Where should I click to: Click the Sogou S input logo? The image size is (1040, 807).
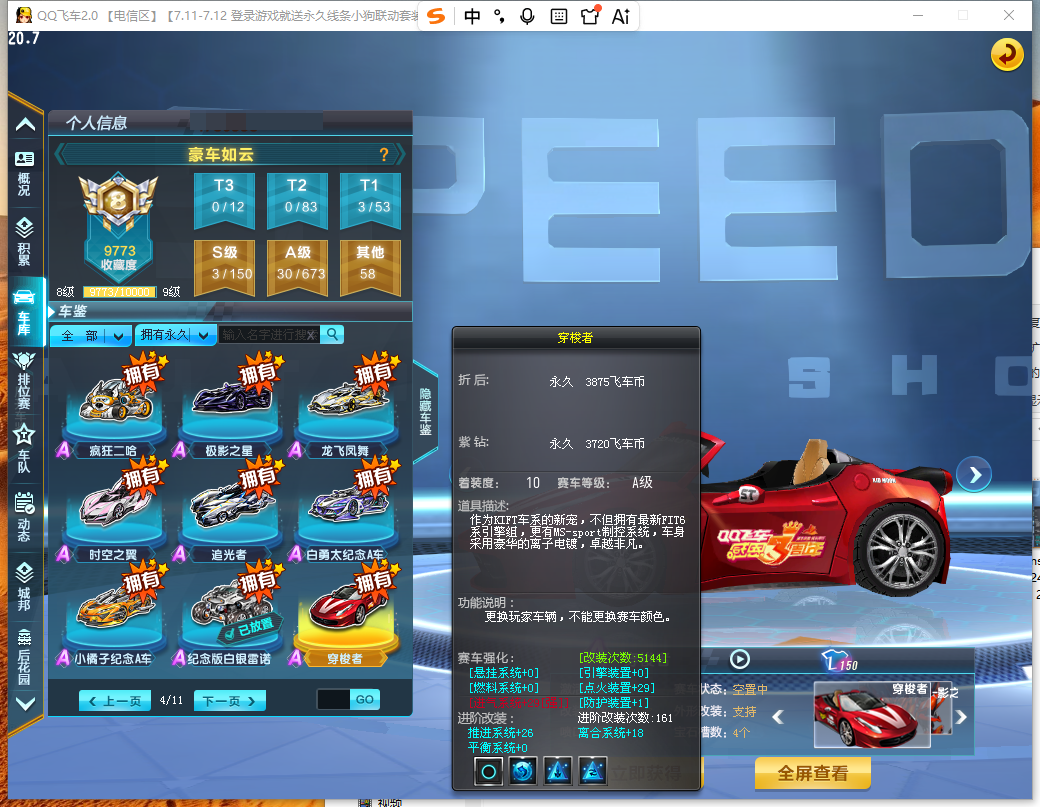[x=436, y=15]
